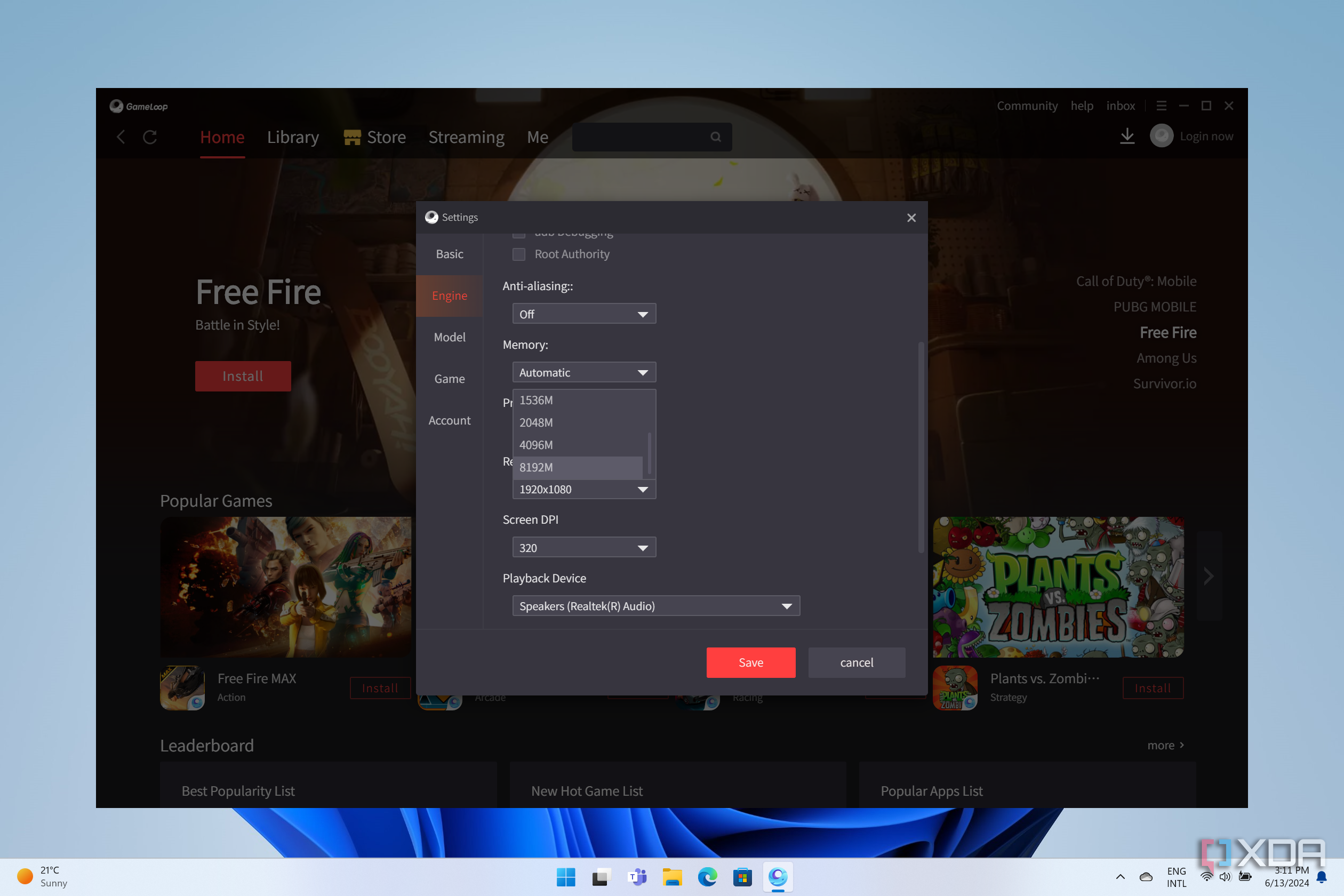1344x896 pixels.
Task: Switch to Account settings tab
Action: click(450, 421)
